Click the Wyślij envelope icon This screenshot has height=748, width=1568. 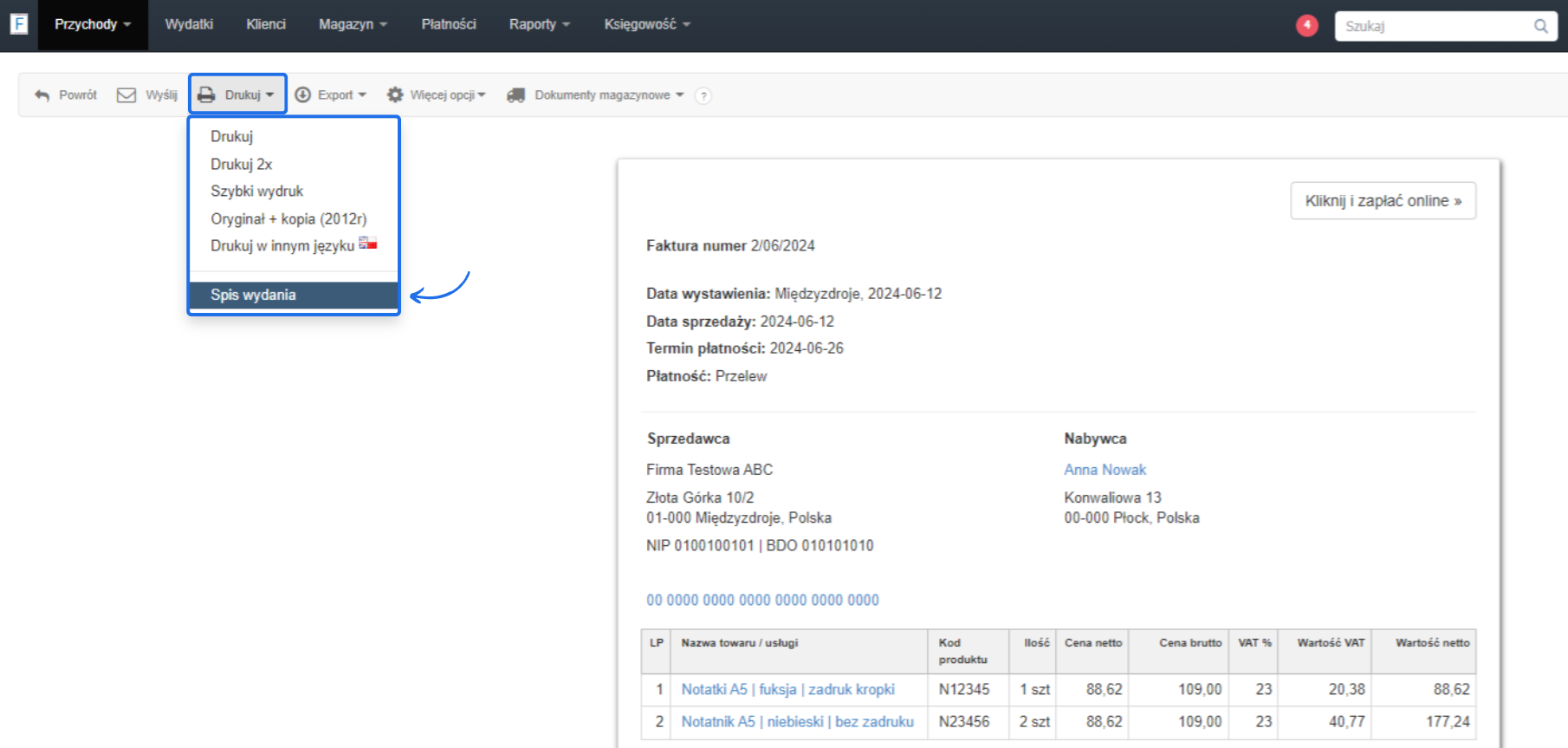click(x=126, y=95)
